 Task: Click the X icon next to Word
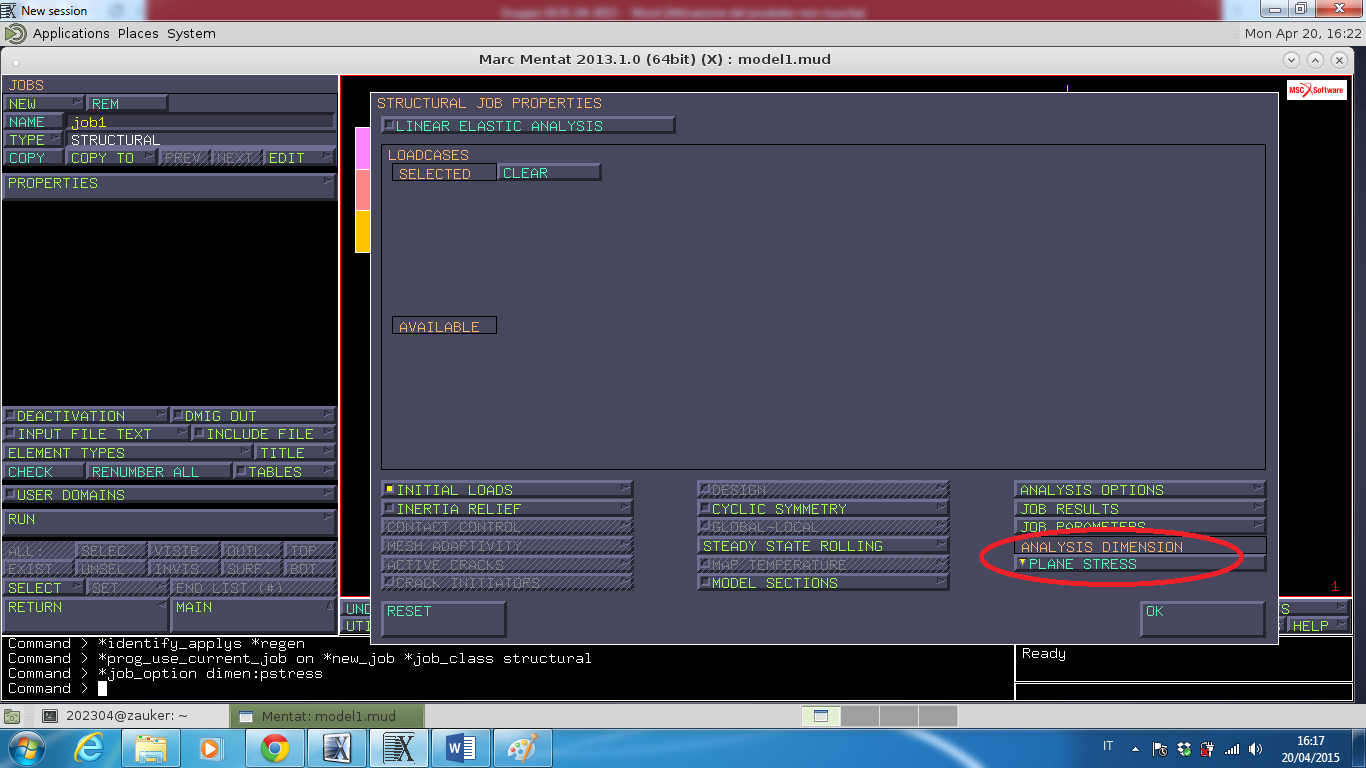pyautogui.click(x=399, y=748)
